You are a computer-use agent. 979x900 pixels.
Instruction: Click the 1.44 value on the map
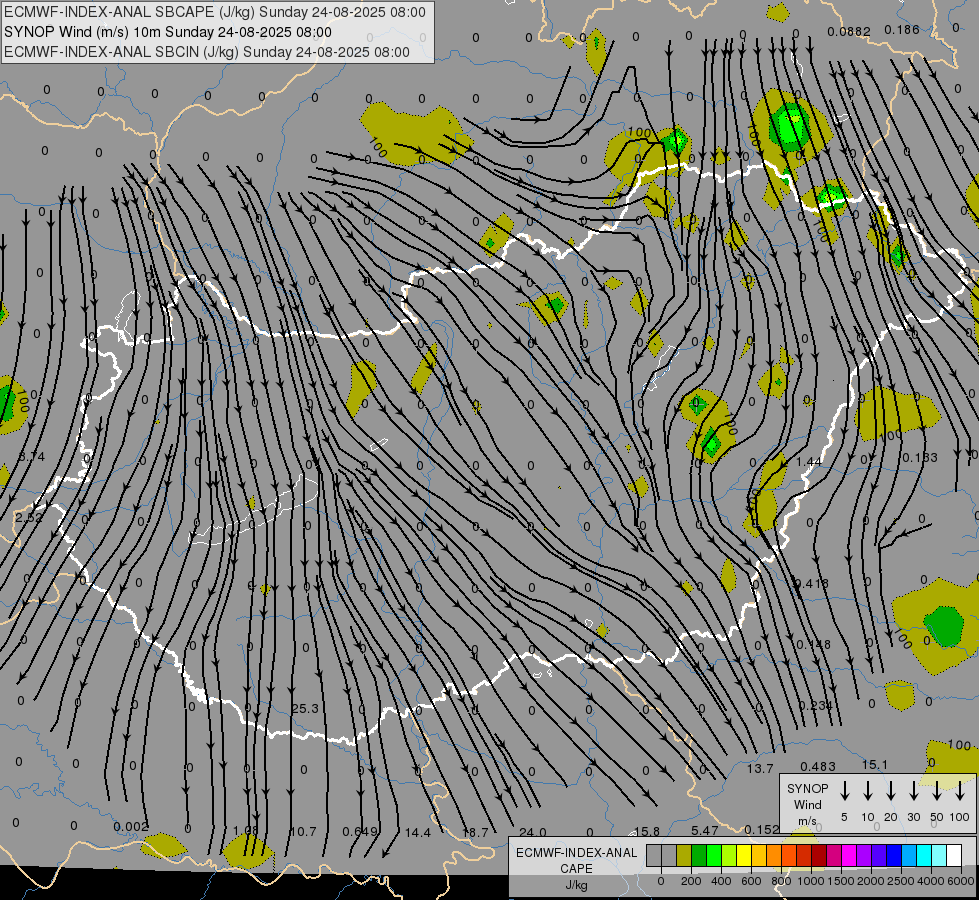tap(809, 461)
